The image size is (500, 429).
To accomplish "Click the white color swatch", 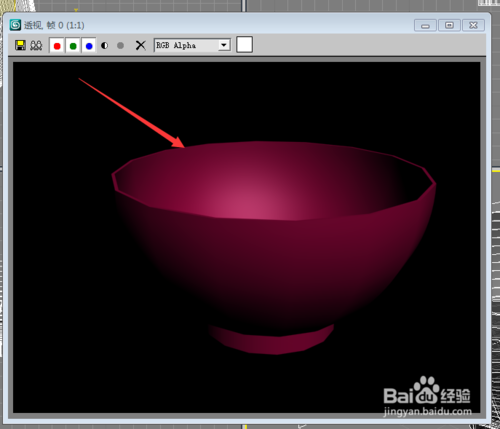I will pyautogui.click(x=244, y=45).
